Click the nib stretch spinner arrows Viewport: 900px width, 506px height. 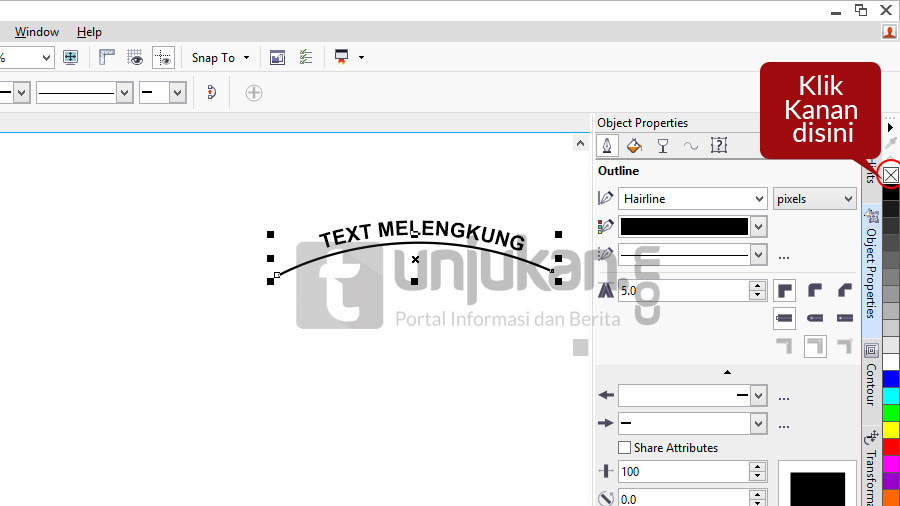758,472
